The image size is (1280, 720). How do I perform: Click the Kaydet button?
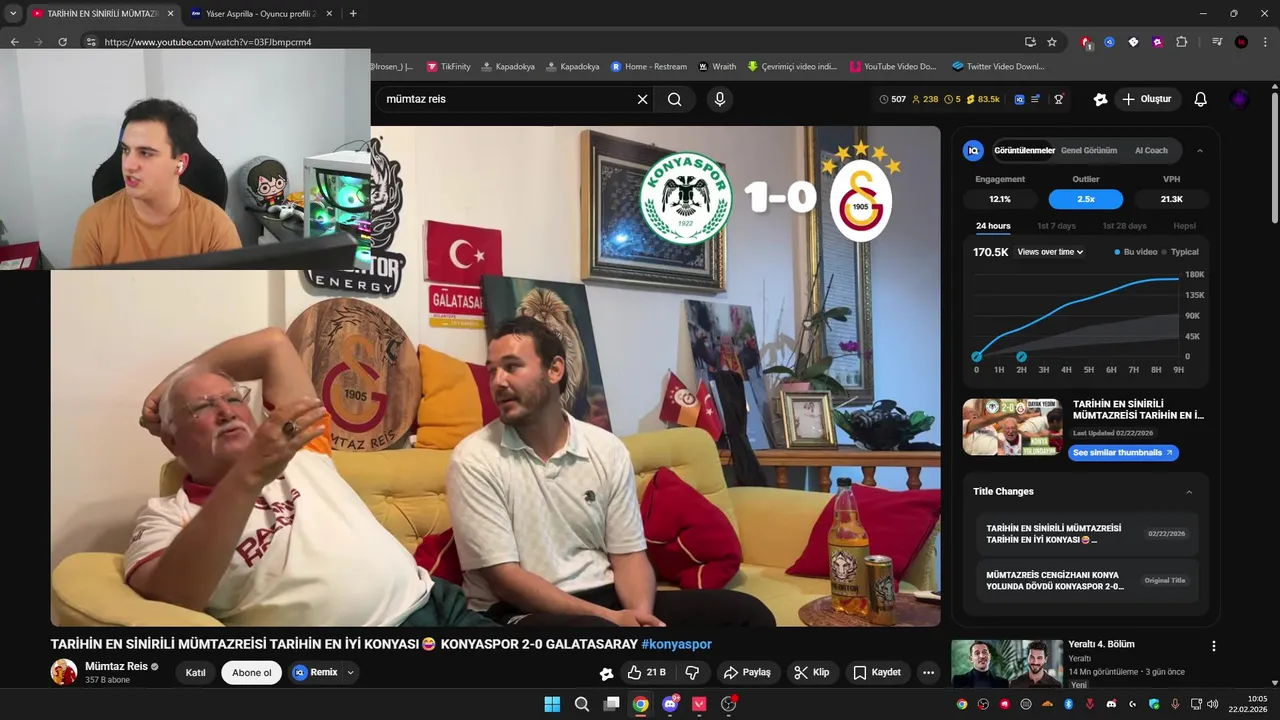[877, 672]
